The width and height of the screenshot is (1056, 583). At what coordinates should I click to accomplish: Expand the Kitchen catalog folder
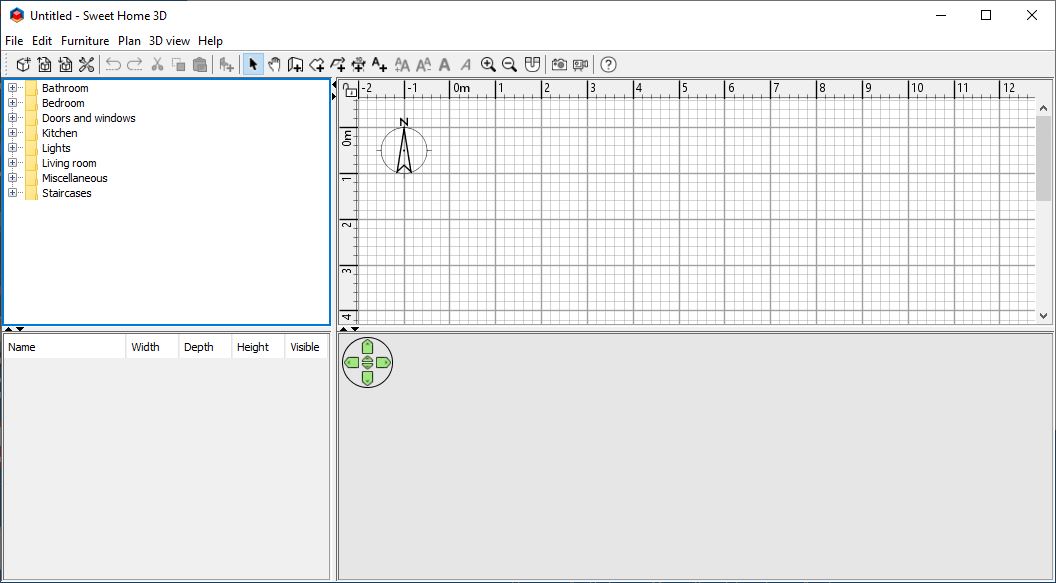(12, 133)
